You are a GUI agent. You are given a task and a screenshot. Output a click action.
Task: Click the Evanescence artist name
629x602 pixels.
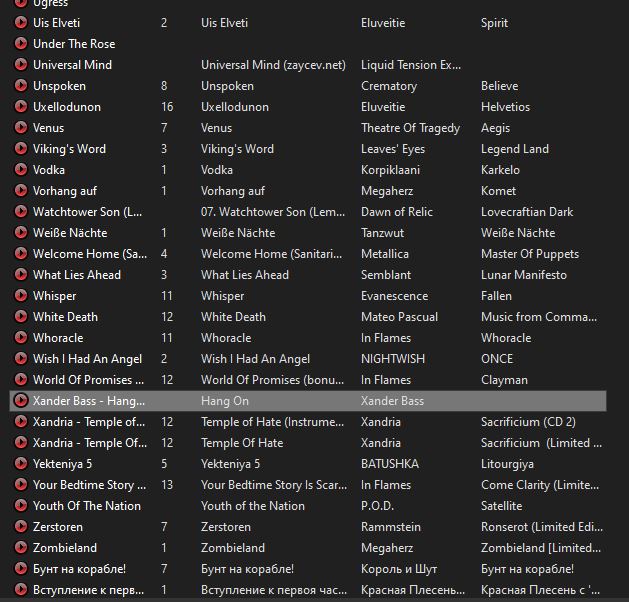[394, 296]
